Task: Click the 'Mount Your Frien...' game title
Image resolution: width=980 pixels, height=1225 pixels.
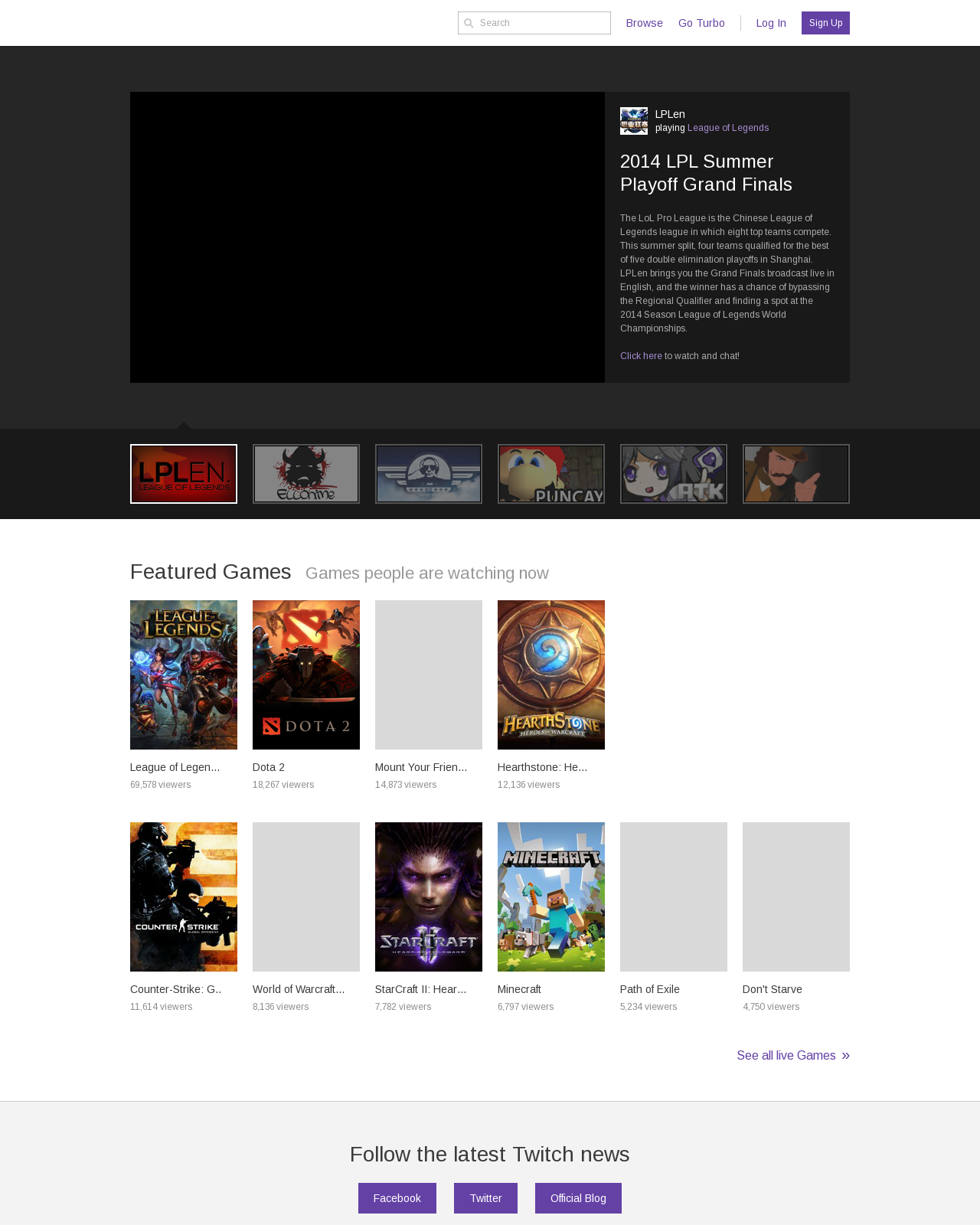Action: pyautogui.click(x=421, y=767)
